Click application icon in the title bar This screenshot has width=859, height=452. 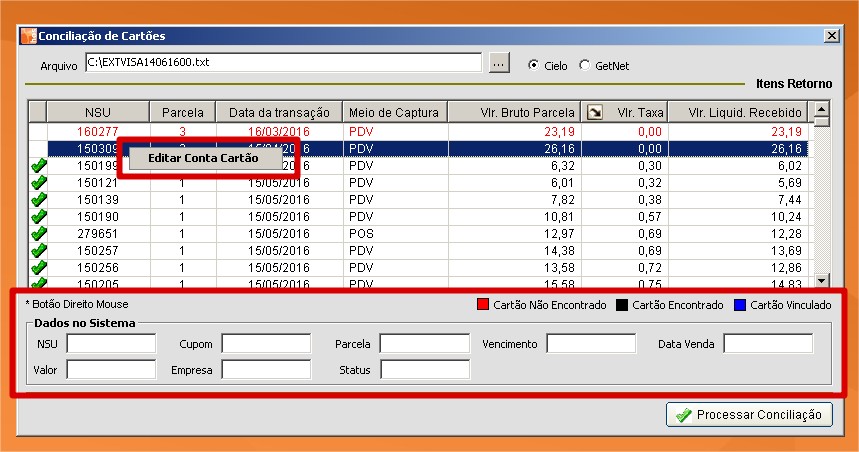[x=27, y=36]
